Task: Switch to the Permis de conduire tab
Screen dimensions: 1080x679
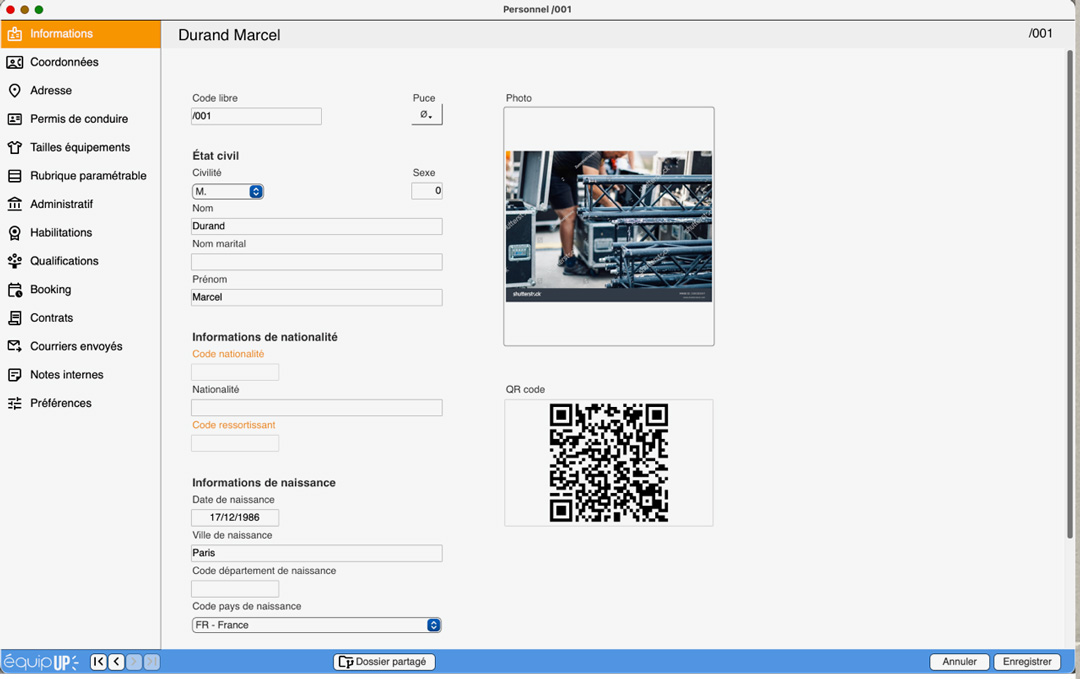Action: coord(79,119)
